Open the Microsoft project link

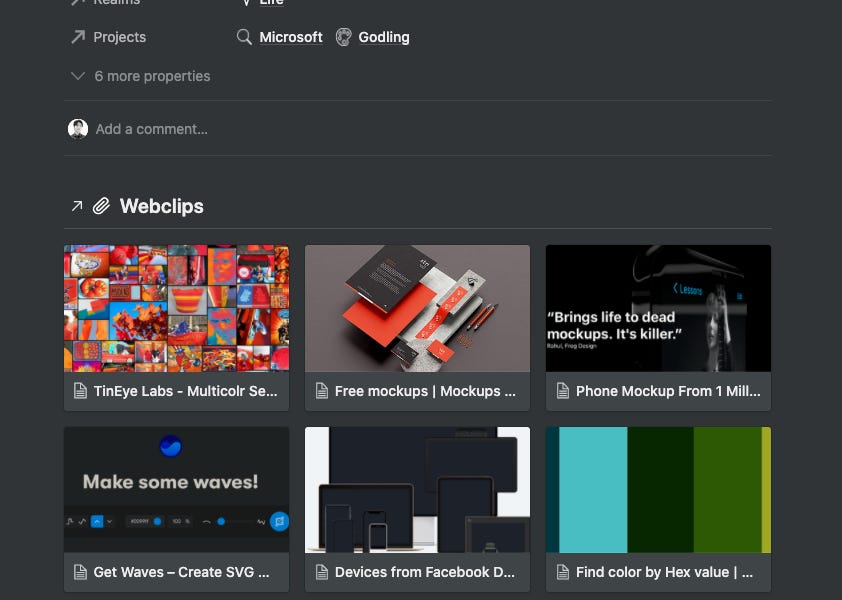point(291,37)
